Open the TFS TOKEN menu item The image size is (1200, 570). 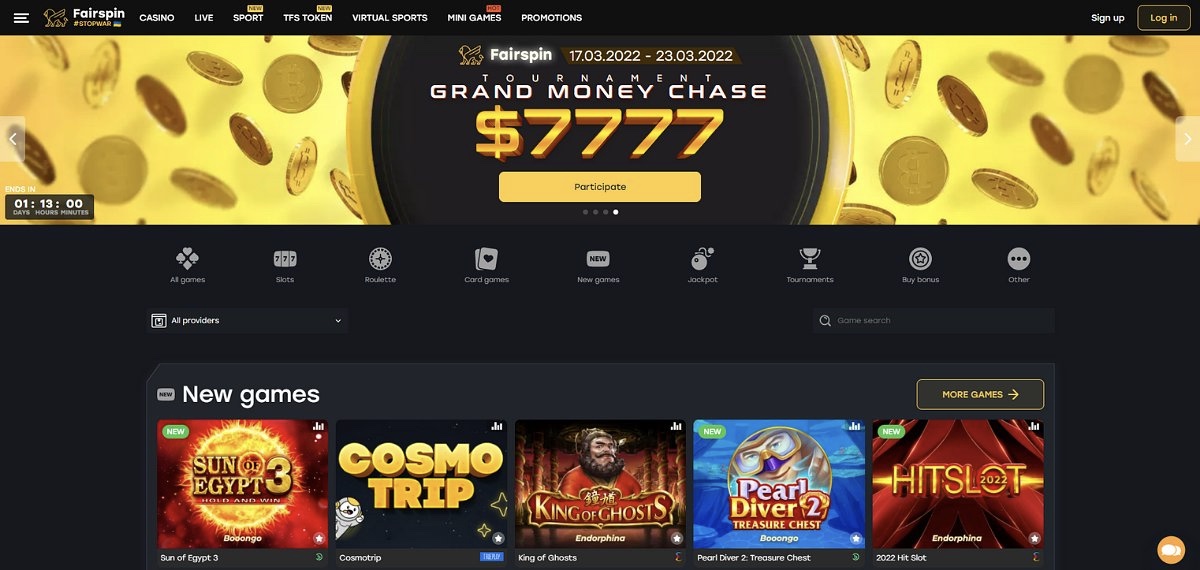pyautogui.click(x=308, y=18)
